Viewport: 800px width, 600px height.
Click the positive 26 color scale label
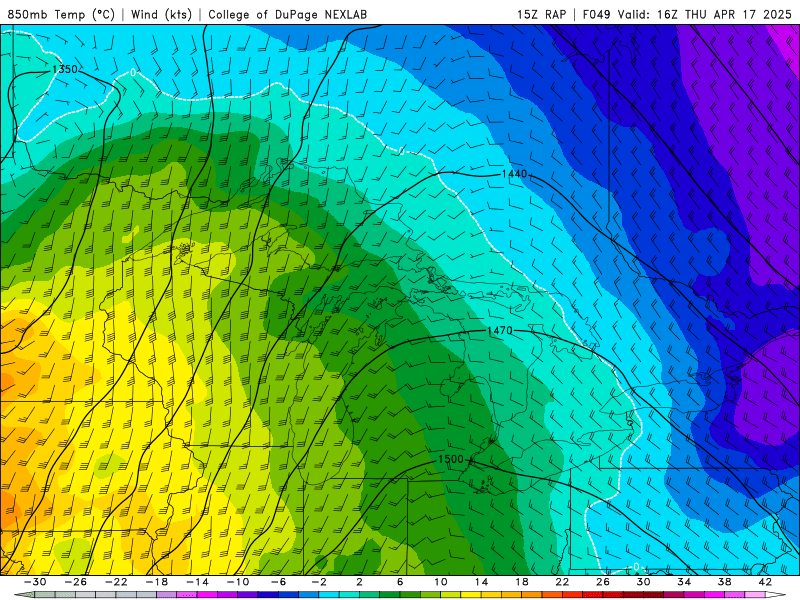603,582
